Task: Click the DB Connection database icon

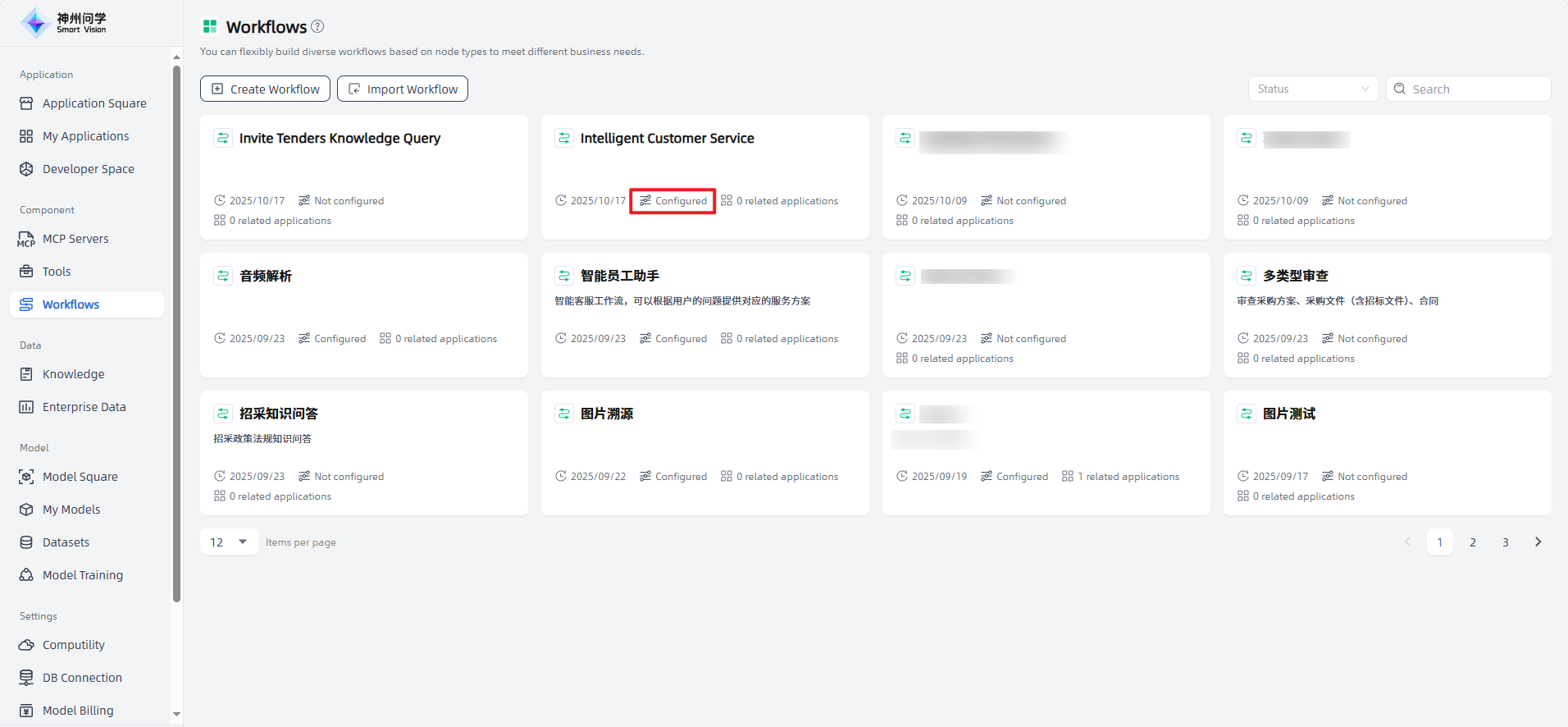Action: click(26, 678)
